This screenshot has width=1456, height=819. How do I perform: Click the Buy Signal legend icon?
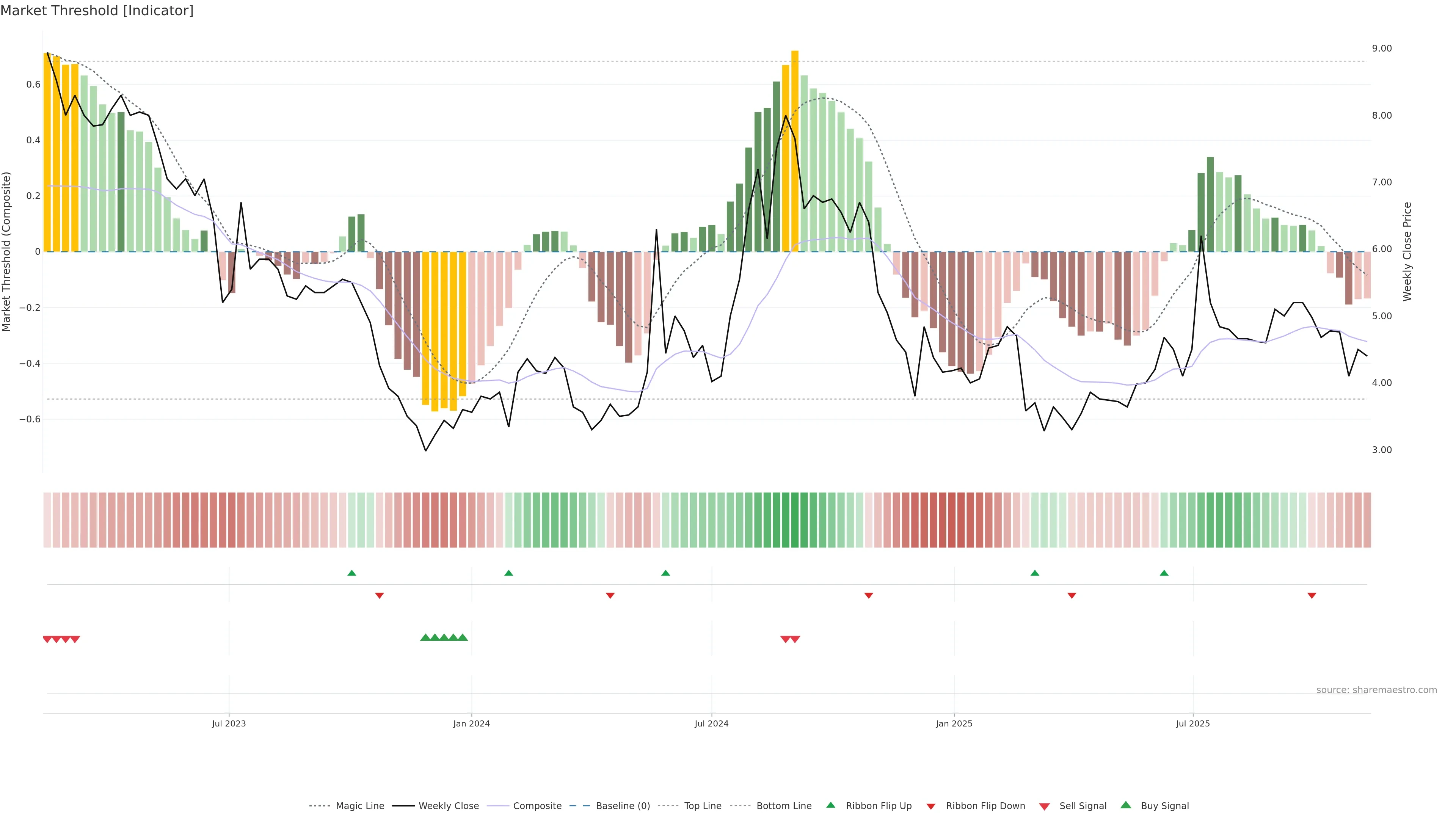[x=1126, y=805]
